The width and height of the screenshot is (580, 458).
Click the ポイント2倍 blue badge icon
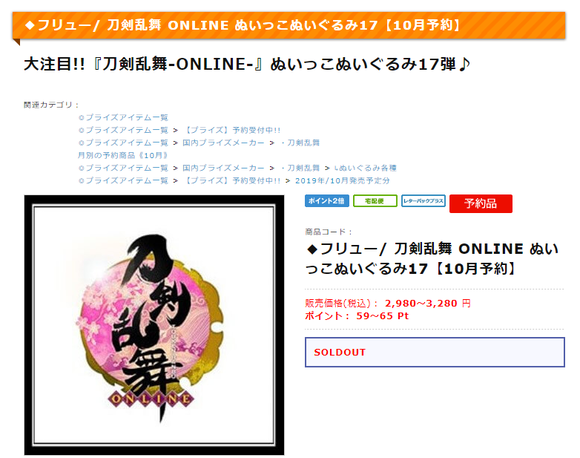(x=327, y=201)
